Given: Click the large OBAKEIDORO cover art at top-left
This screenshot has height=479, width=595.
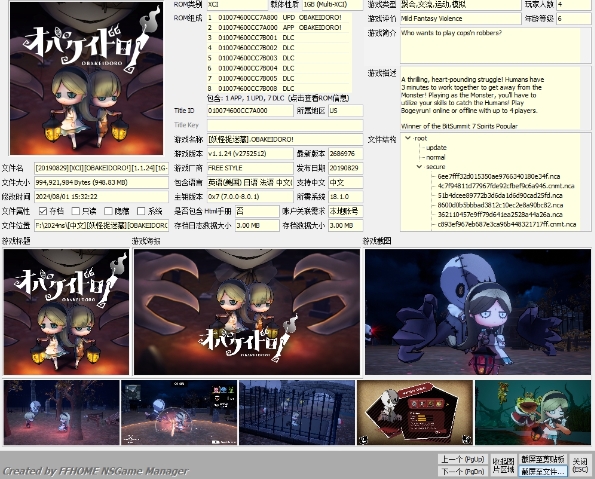Looking at the screenshot, I should [x=87, y=78].
